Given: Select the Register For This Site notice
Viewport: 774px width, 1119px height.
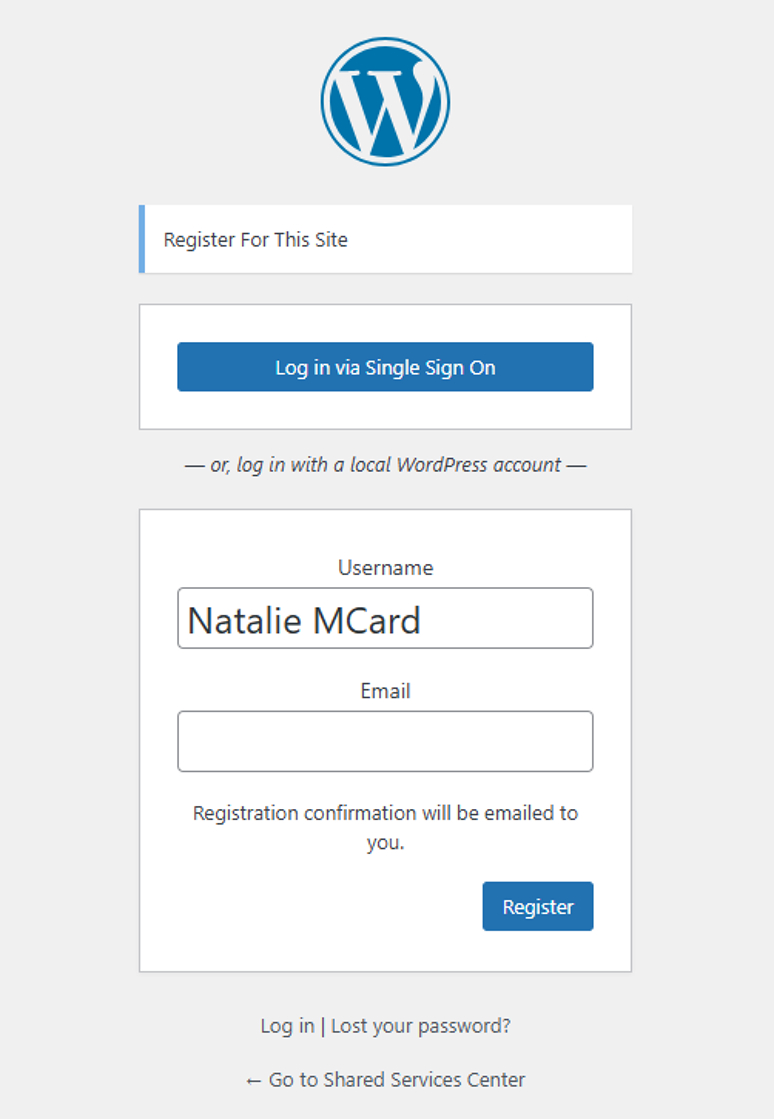Looking at the screenshot, I should click(x=385, y=239).
